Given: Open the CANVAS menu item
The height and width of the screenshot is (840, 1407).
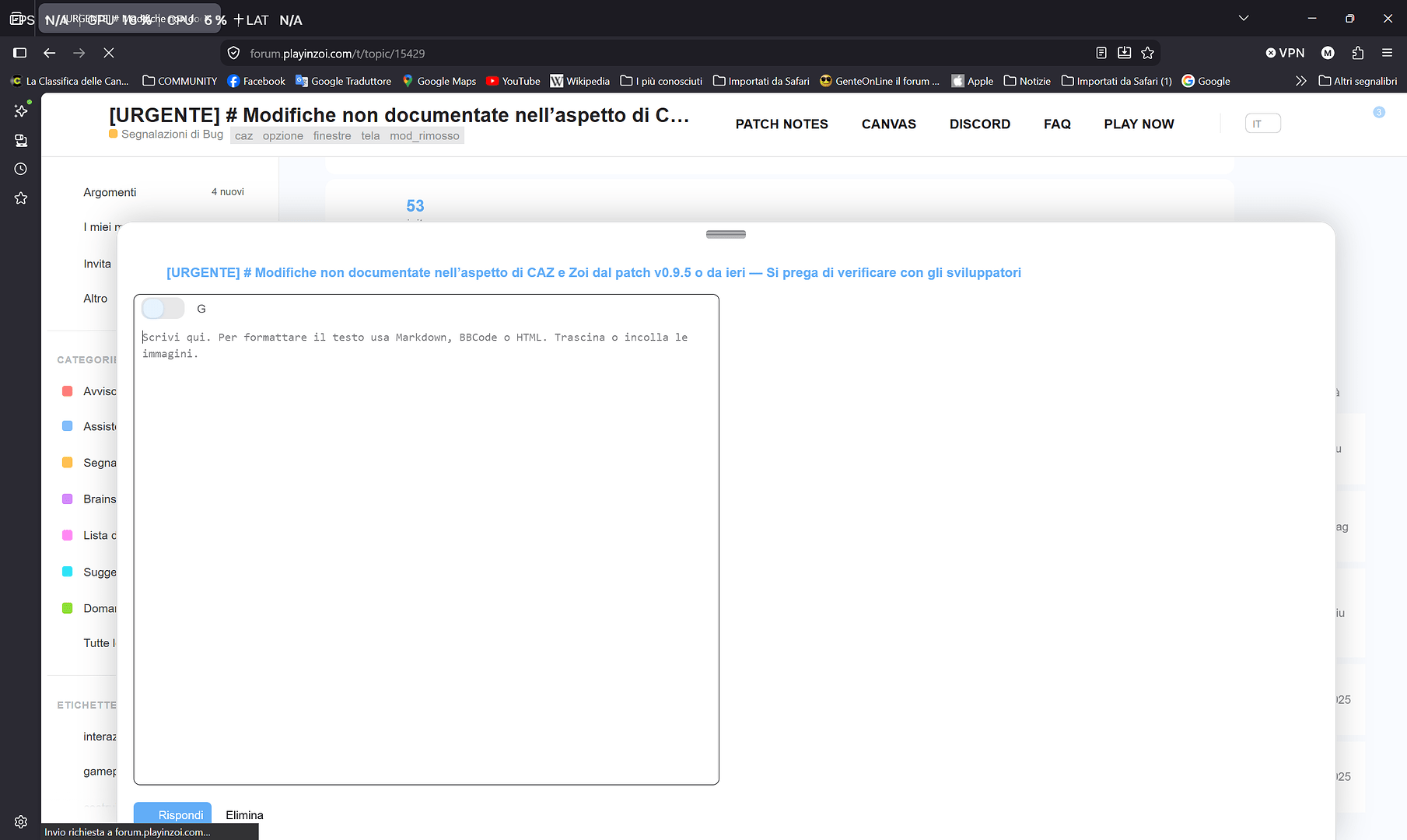Looking at the screenshot, I should (889, 124).
